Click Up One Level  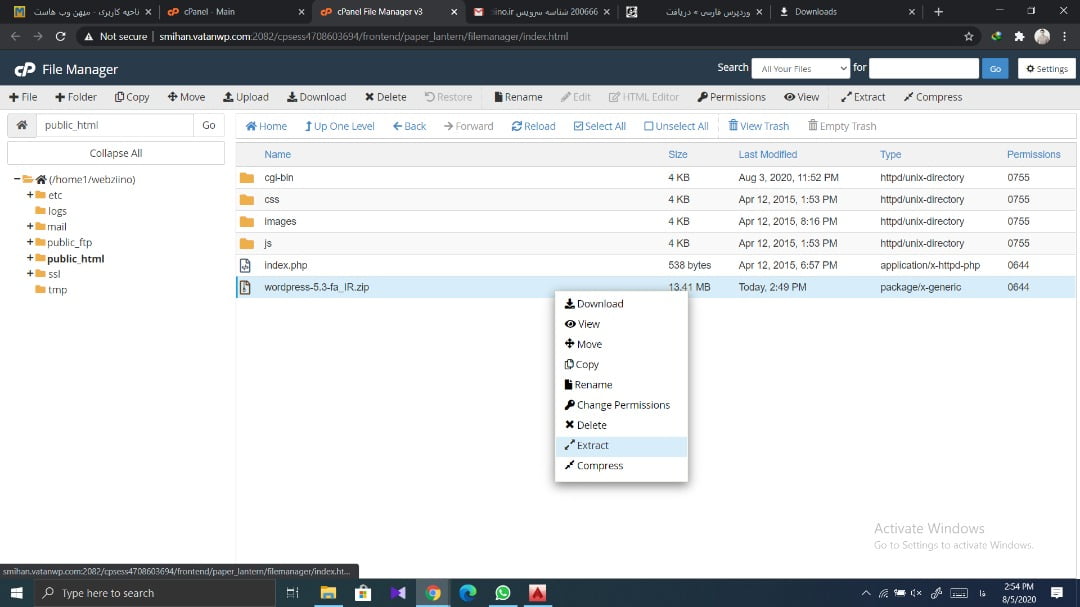pos(340,126)
